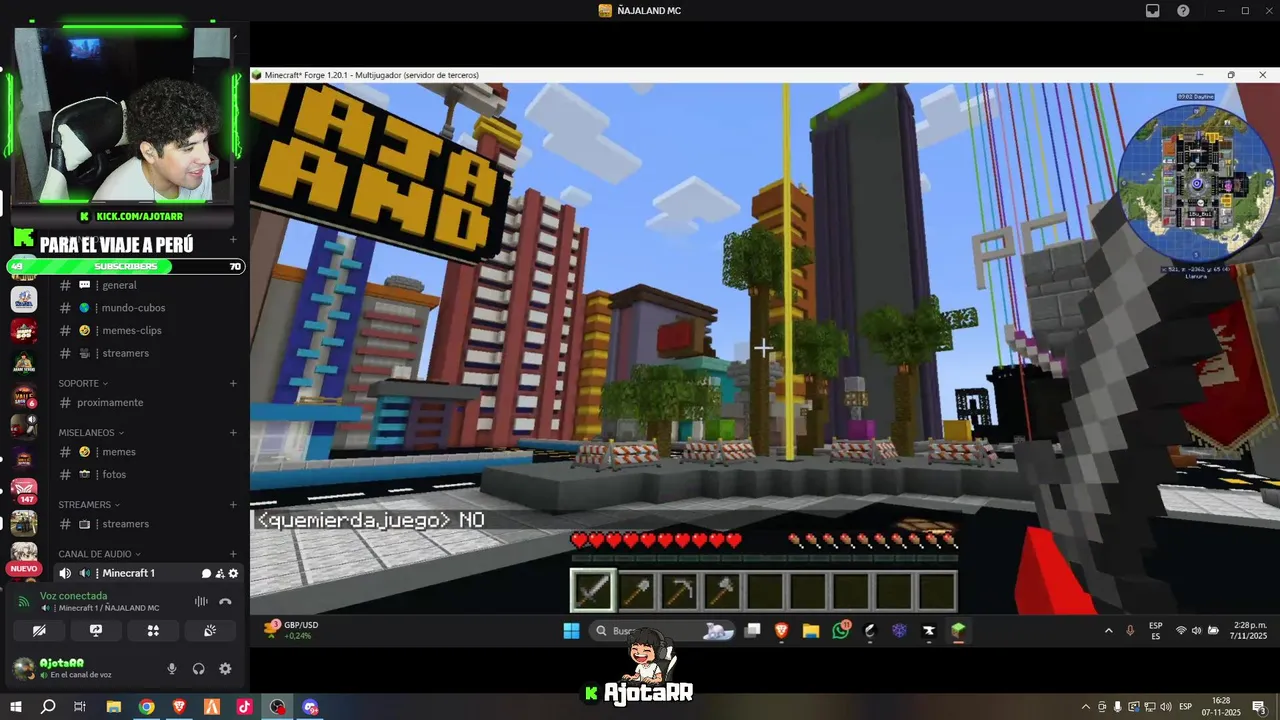Open the outer Windows Start menu

point(16,707)
